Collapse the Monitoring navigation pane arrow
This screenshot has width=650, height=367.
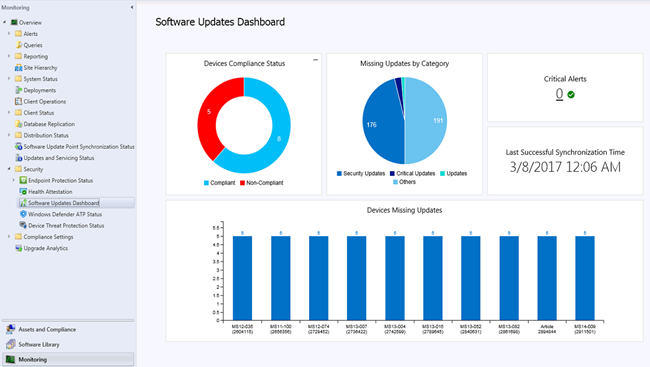coord(132,7)
